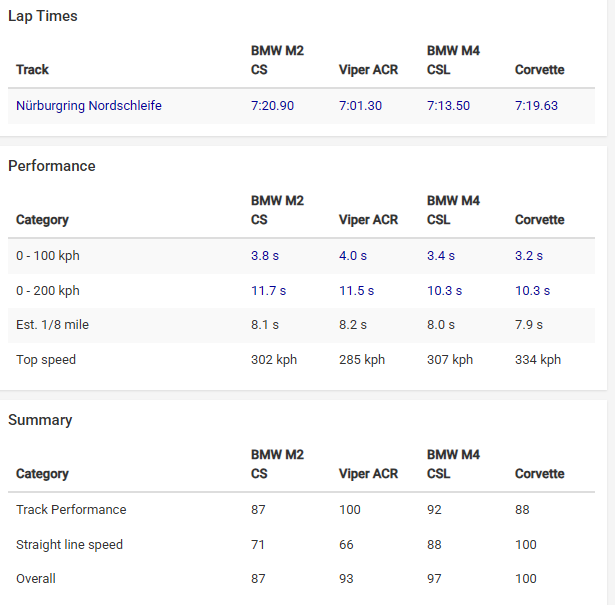
Task: Click the Track column header
Action: [32, 70]
